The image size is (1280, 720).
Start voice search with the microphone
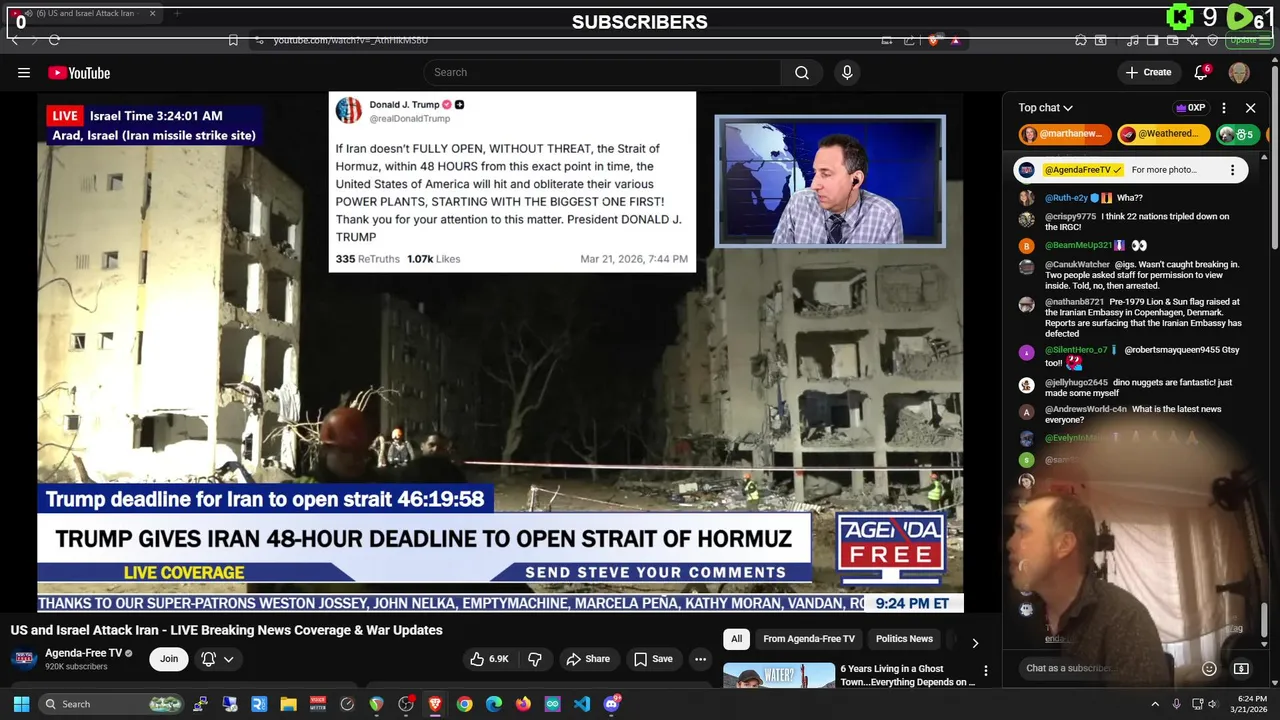pos(847,72)
